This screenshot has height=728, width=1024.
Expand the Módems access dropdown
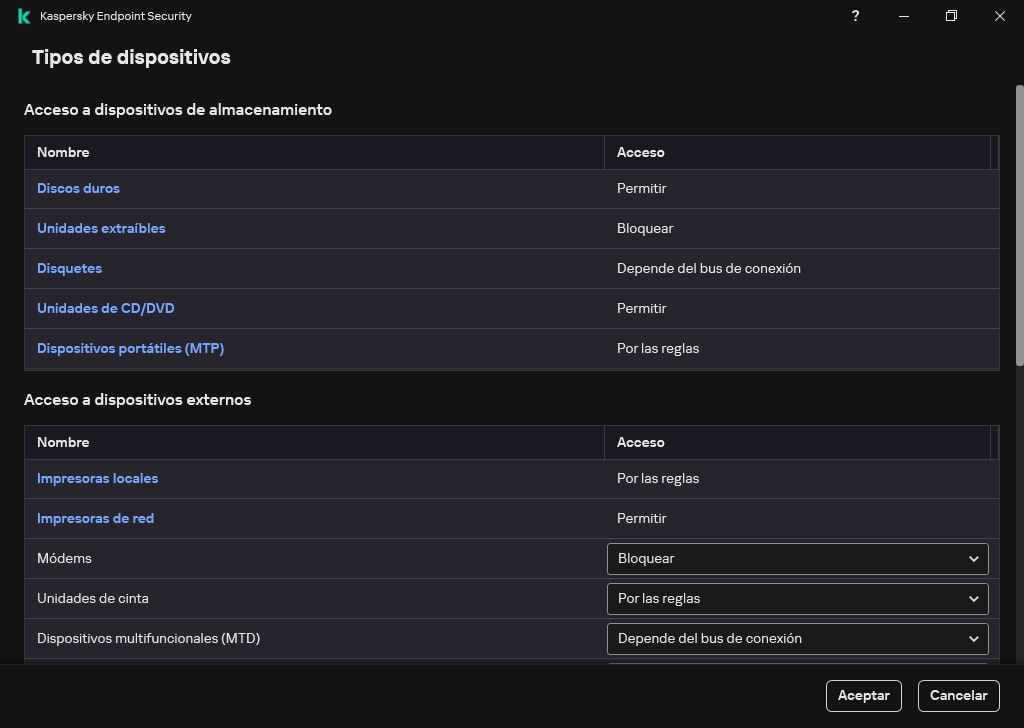click(796, 558)
